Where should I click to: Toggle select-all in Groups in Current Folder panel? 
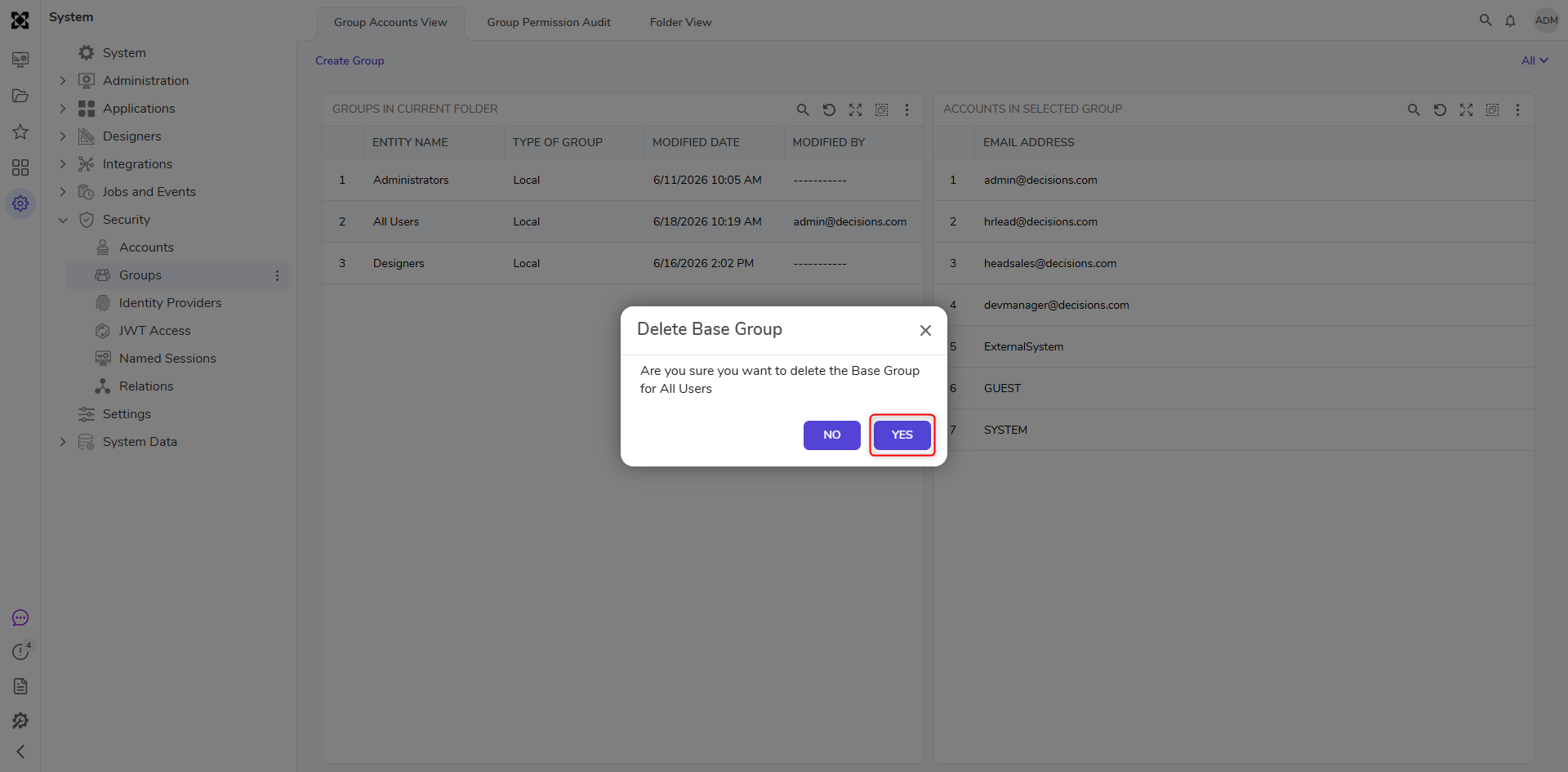(x=881, y=109)
